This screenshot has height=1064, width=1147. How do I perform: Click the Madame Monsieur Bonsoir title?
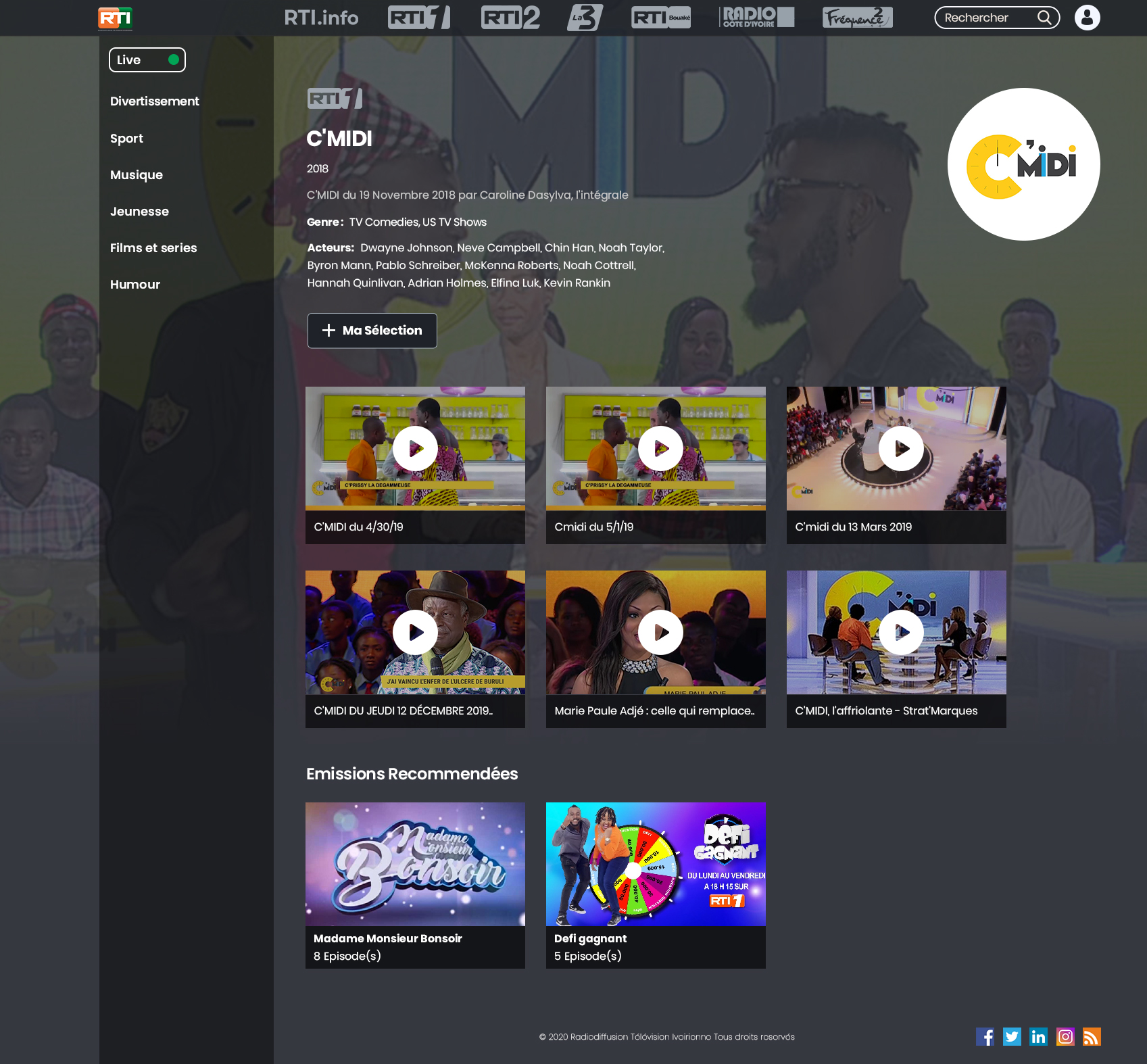388,938
